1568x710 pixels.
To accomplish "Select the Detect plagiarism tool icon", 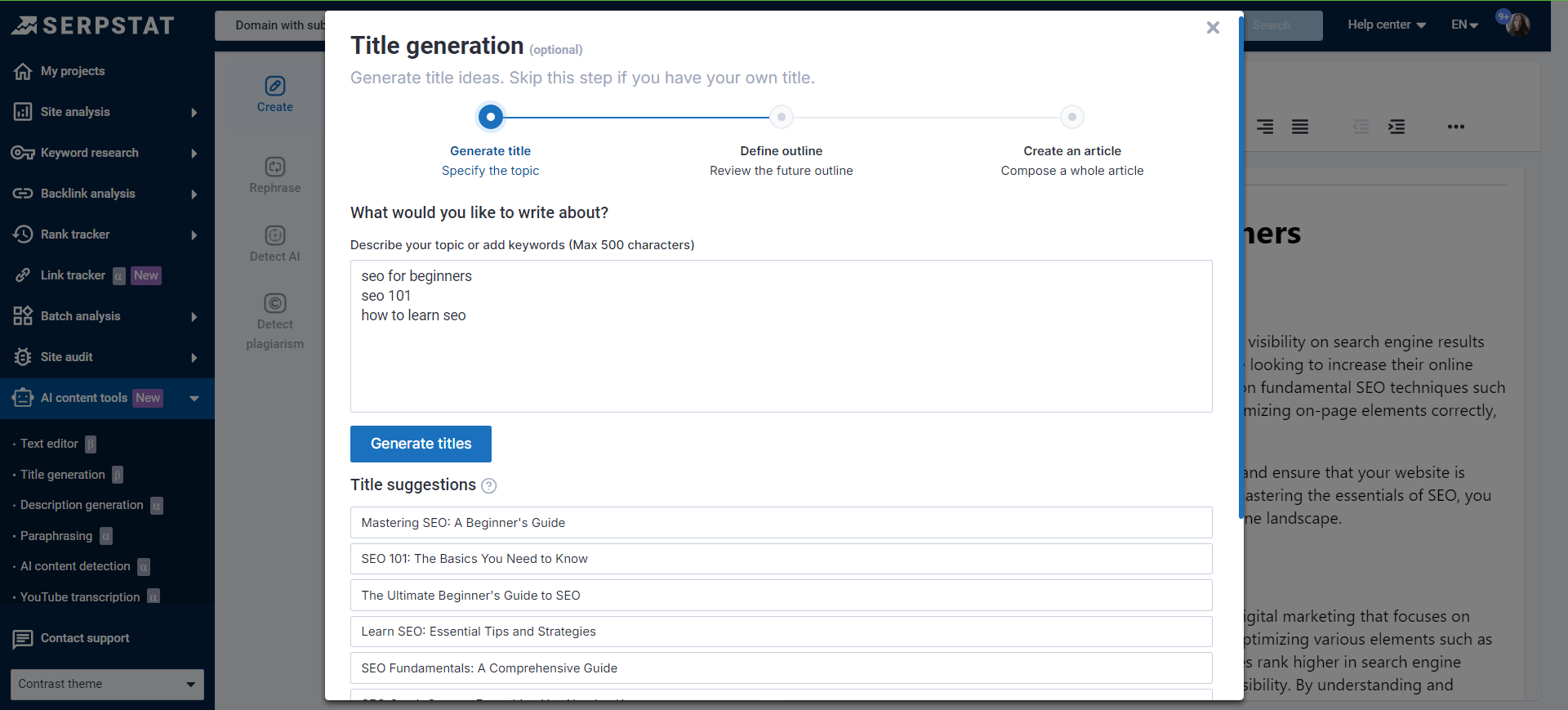I will 275,303.
